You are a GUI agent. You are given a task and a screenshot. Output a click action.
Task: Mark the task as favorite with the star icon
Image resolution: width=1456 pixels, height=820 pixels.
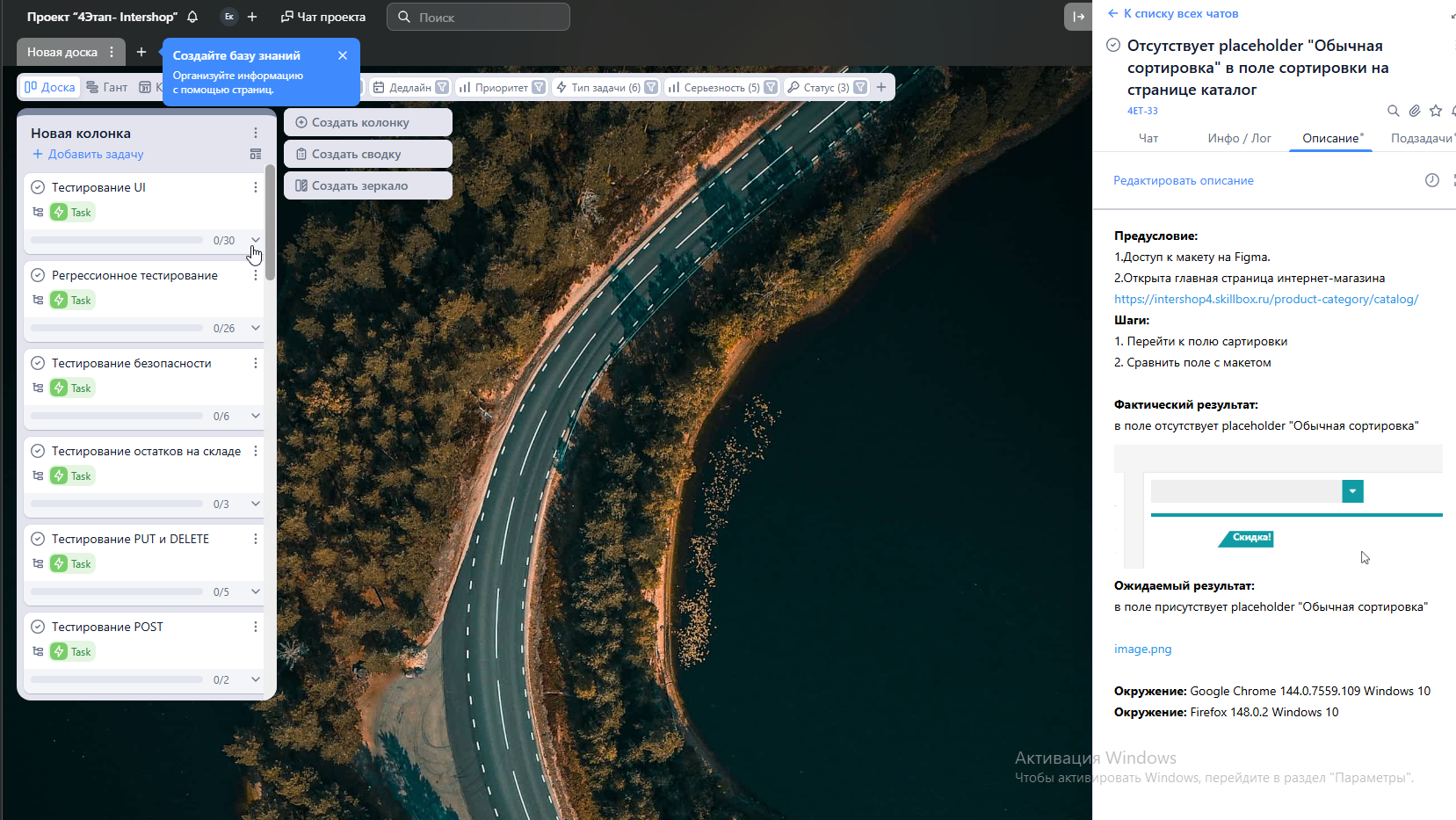(1436, 111)
